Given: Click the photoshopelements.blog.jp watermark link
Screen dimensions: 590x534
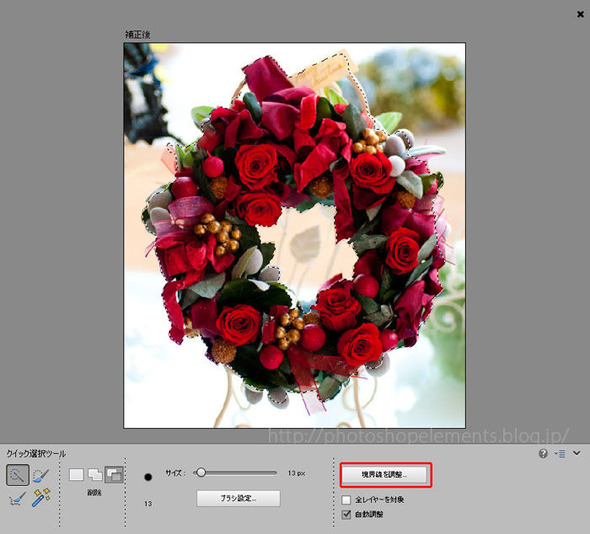Looking at the screenshot, I should pyautogui.click(x=418, y=436).
